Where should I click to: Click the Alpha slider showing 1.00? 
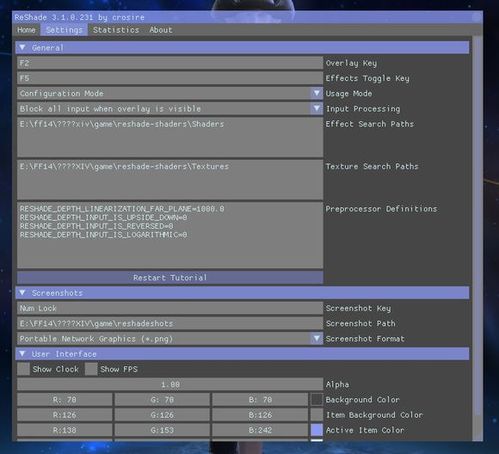point(170,384)
